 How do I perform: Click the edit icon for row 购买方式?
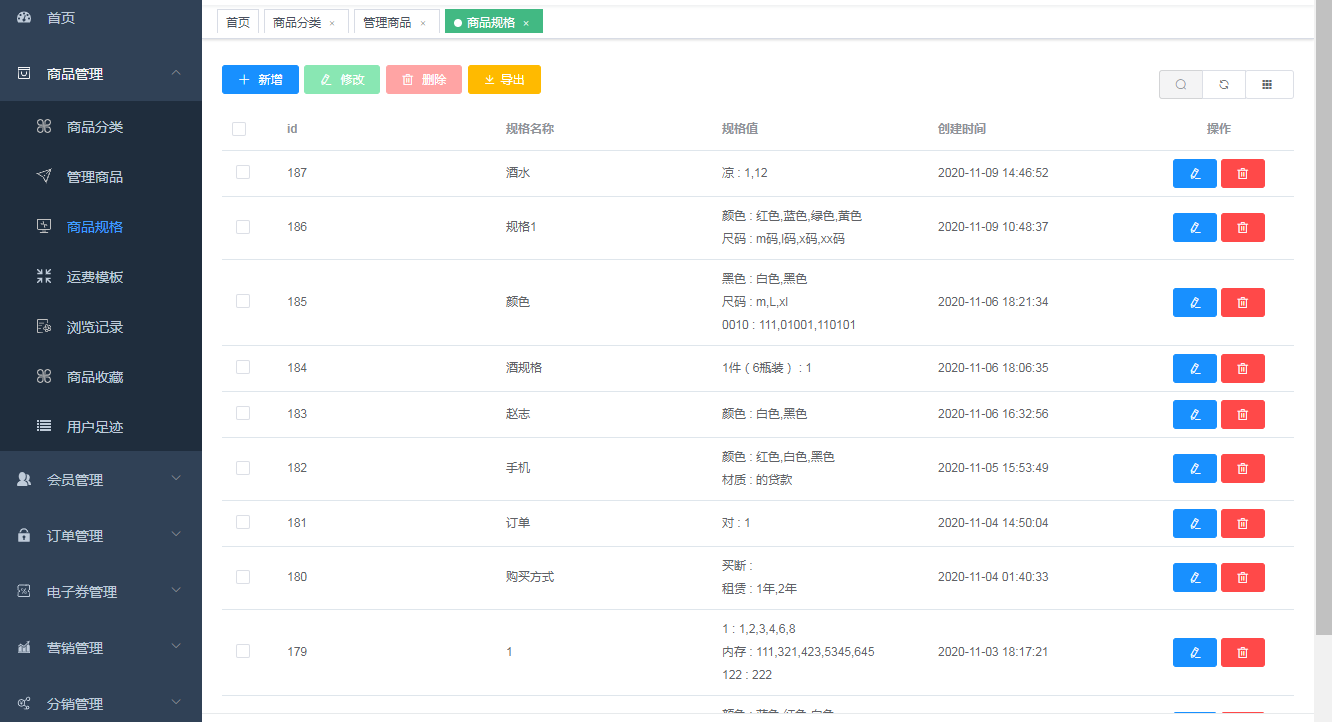pyautogui.click(x=1195, y=577)
